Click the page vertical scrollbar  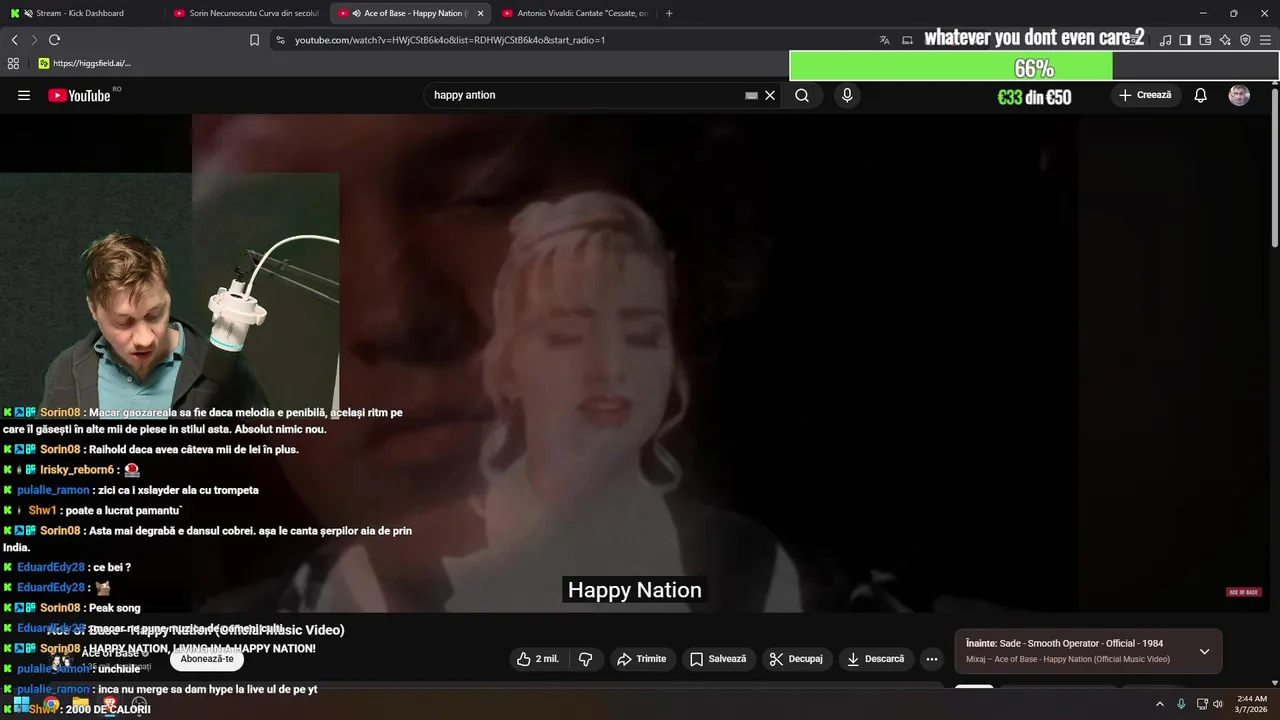point(1274,168)
